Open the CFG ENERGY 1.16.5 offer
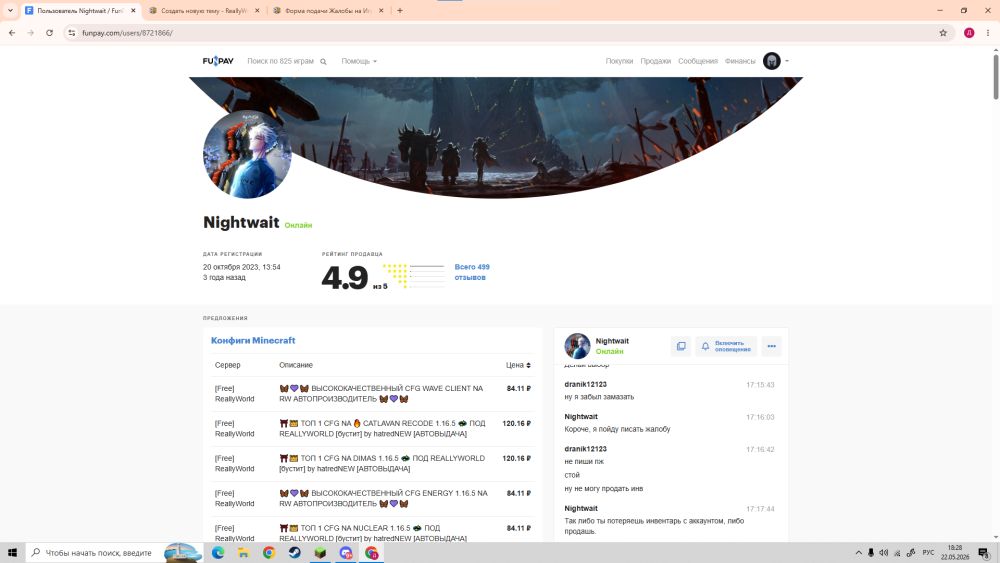This screenshot has height=563, width=1000. pos(372,499)
